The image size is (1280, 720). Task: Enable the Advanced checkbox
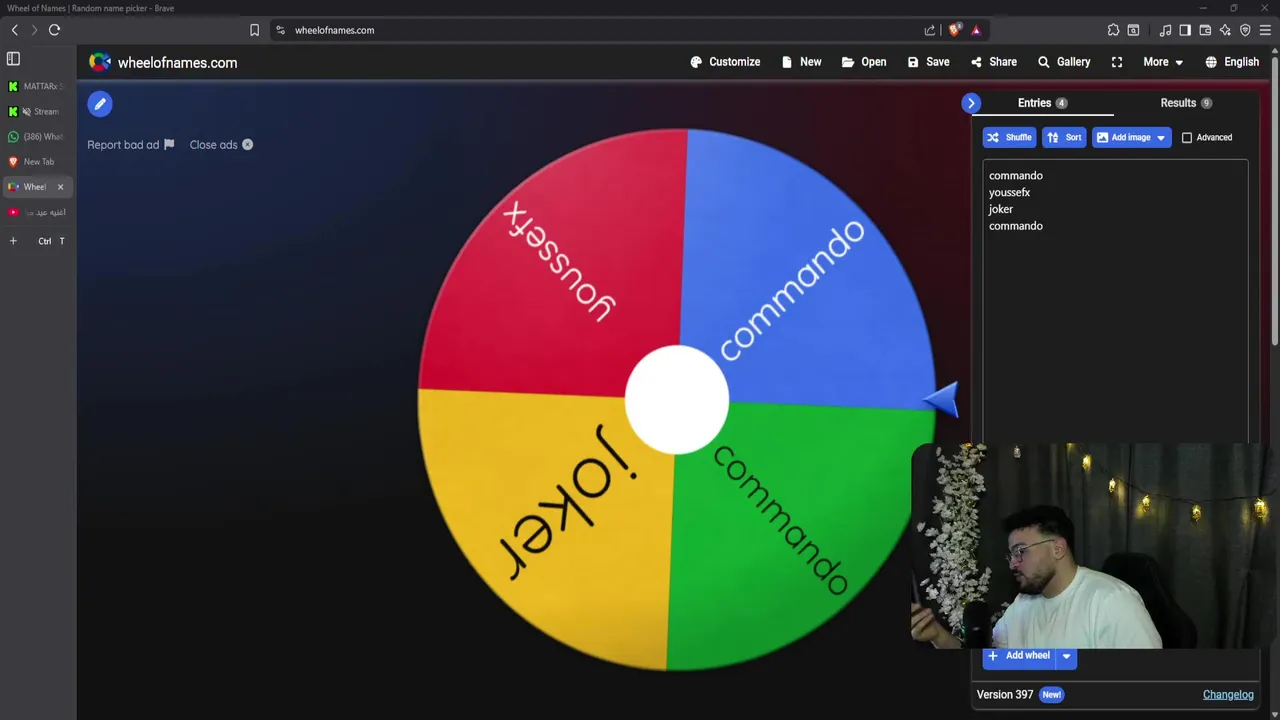click(x=1187, y=138)
